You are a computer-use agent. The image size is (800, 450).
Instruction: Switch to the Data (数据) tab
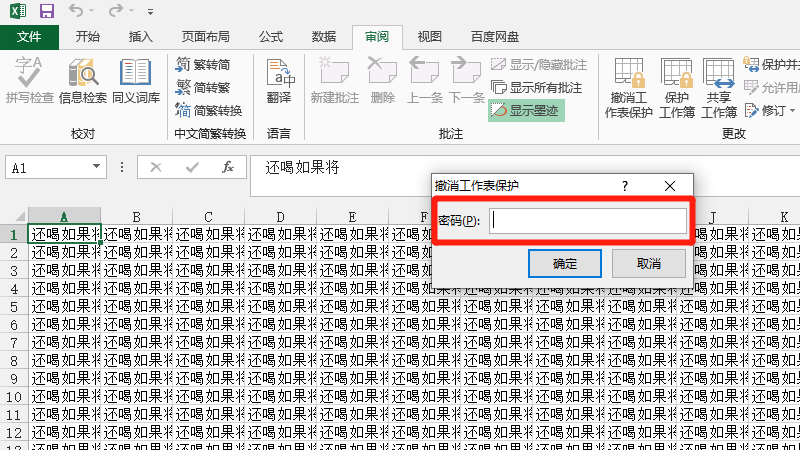pyautogui.click(x=323, y=37)
